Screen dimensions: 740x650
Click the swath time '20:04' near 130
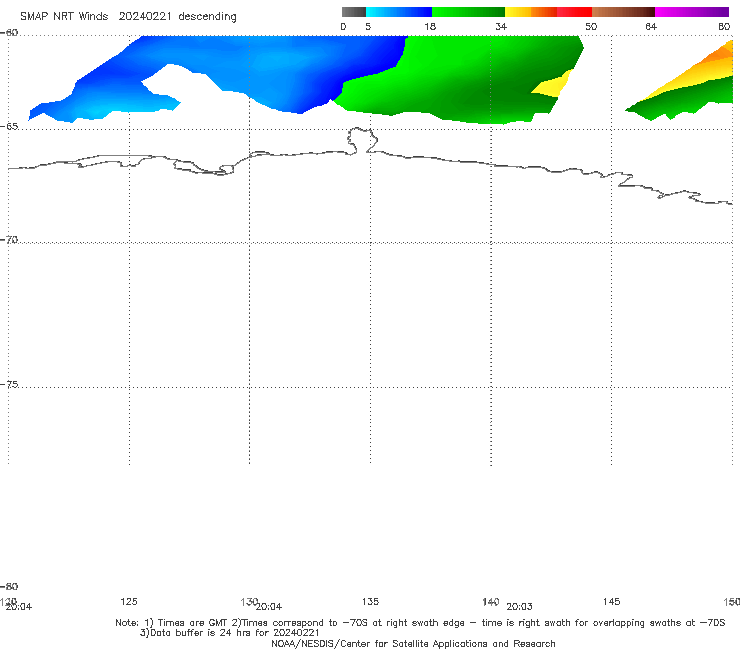[x=269, y=607]
